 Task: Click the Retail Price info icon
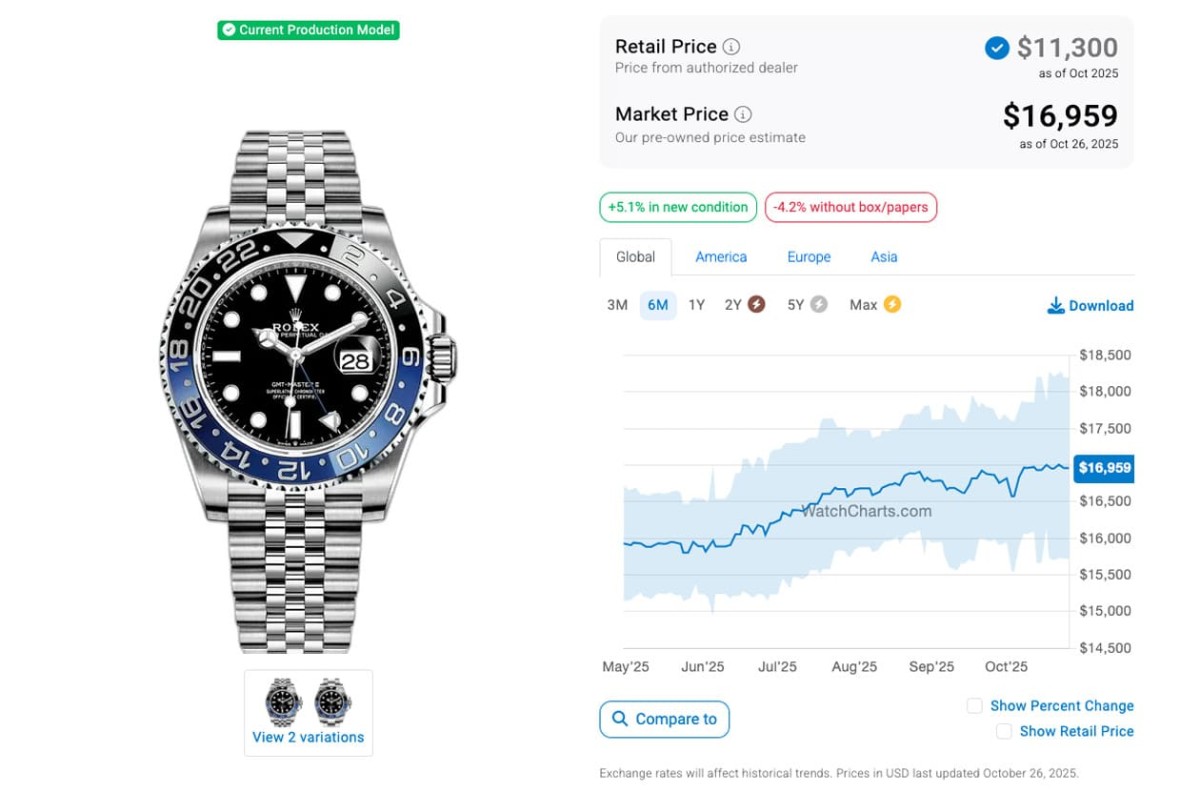coord(731,47)
